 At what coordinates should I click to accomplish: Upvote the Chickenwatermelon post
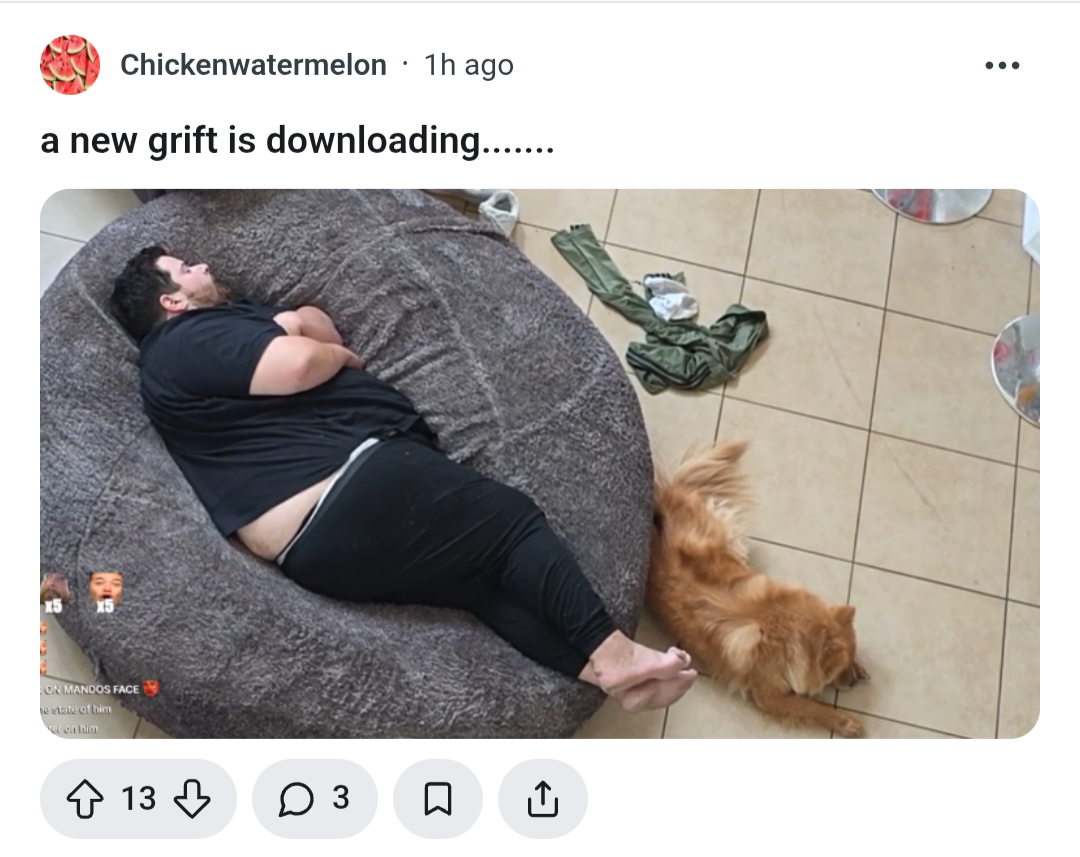click(x=85, y=798)
